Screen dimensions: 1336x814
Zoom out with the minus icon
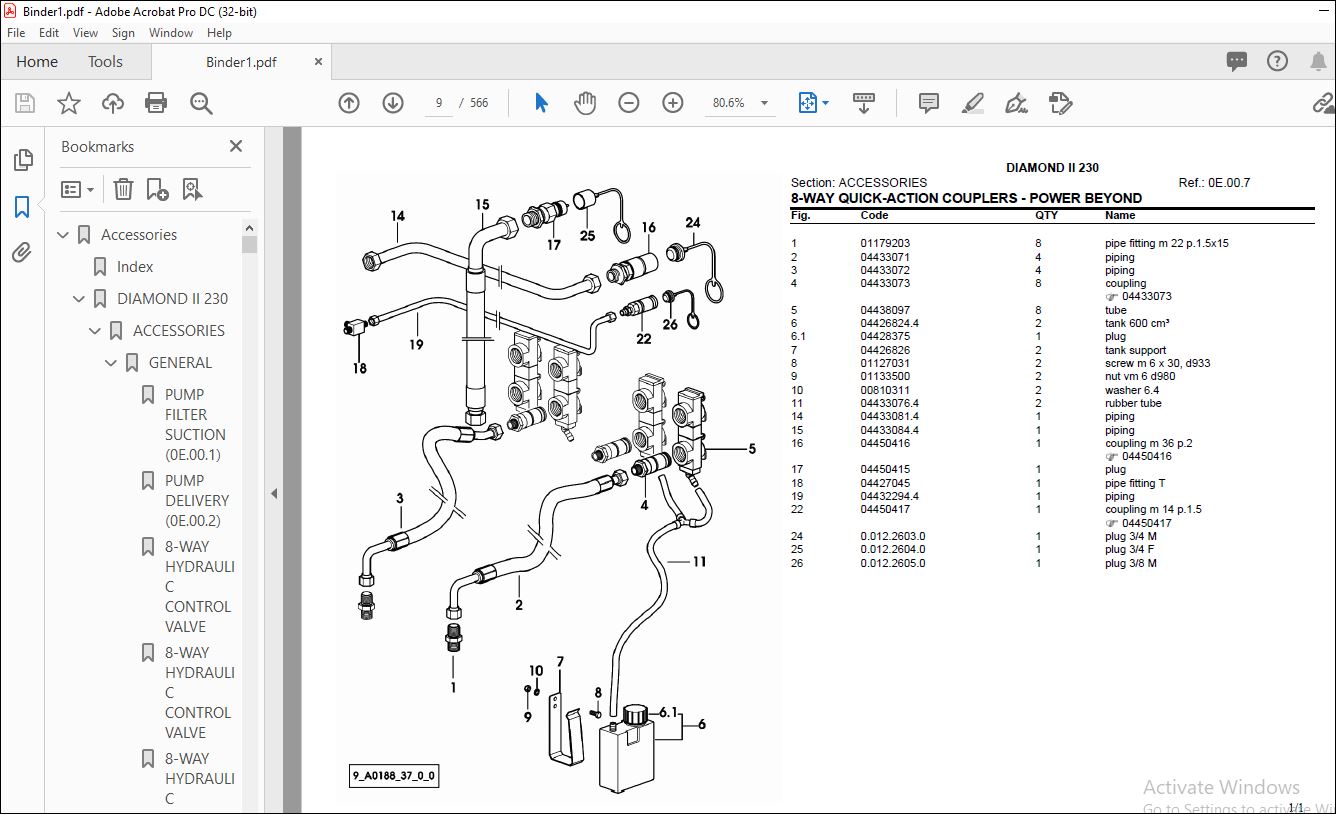[x=629, y=103]
